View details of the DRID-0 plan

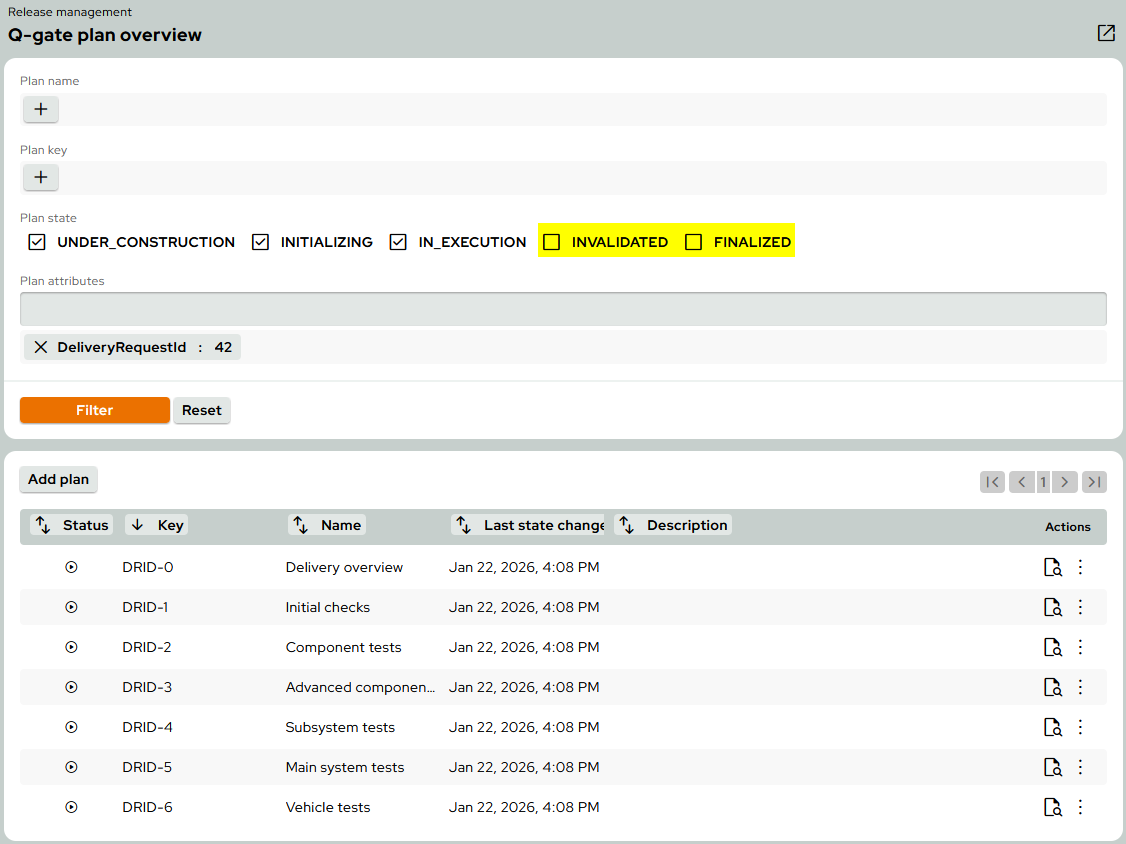[x=1052, y=567]
